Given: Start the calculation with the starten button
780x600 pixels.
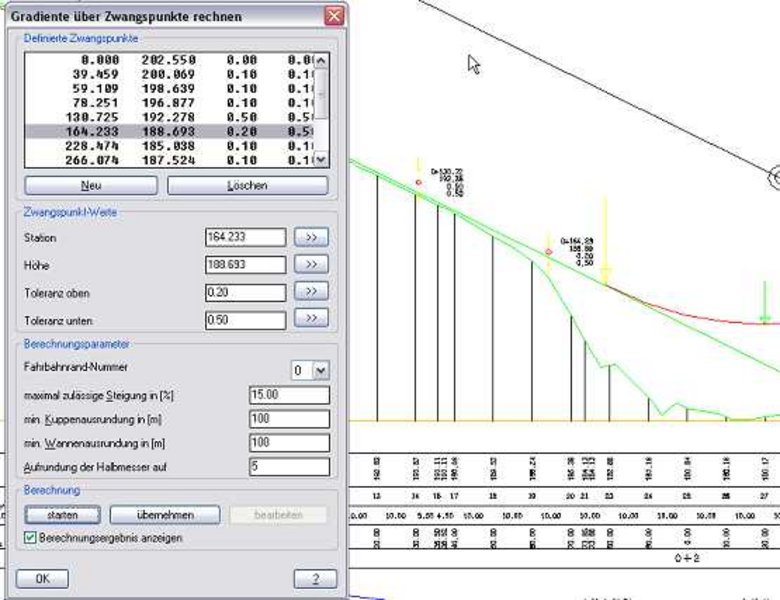Looking at the screenshot, I should [x=63, y=514].
